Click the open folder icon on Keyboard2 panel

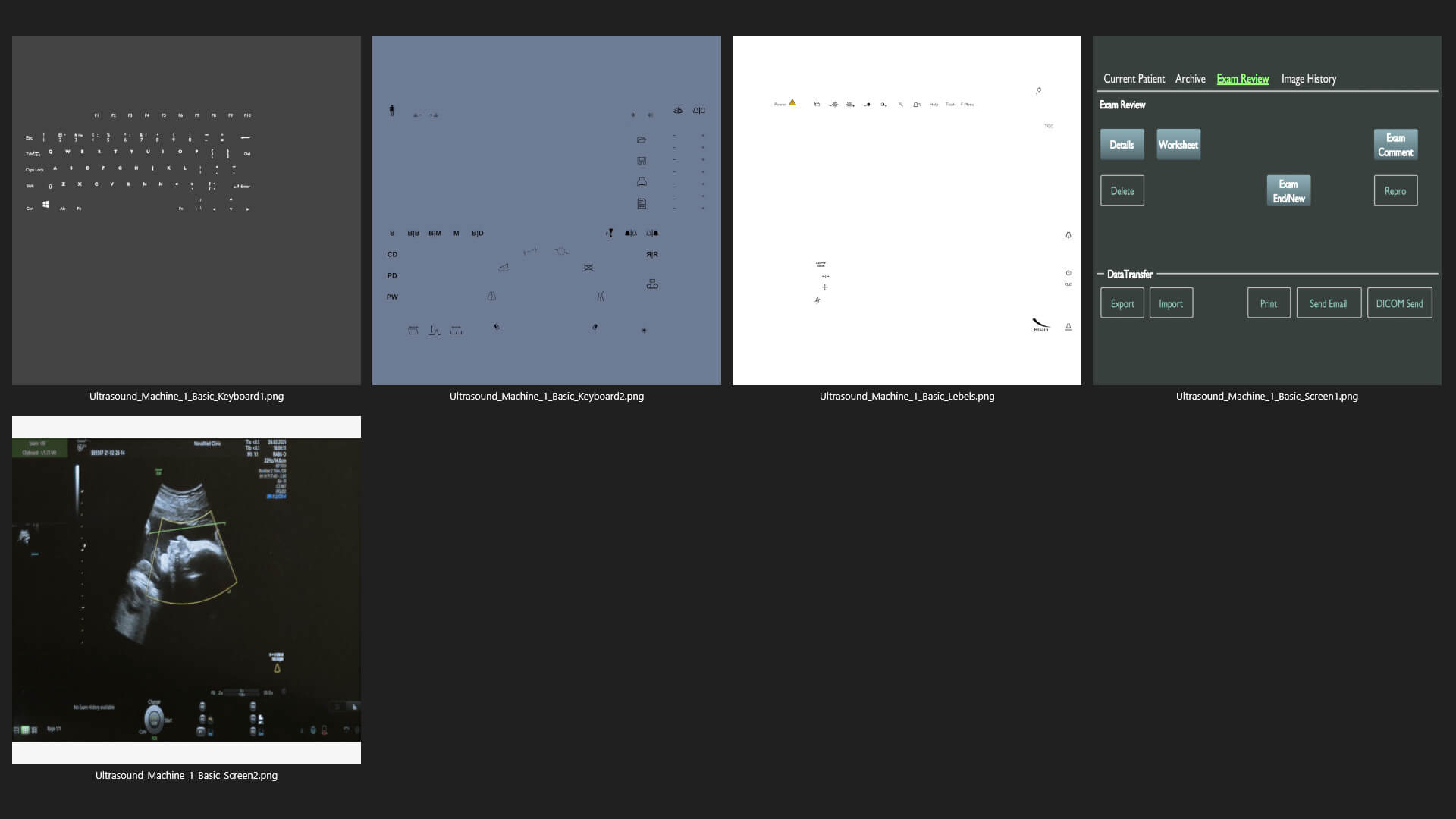(642, 140)
